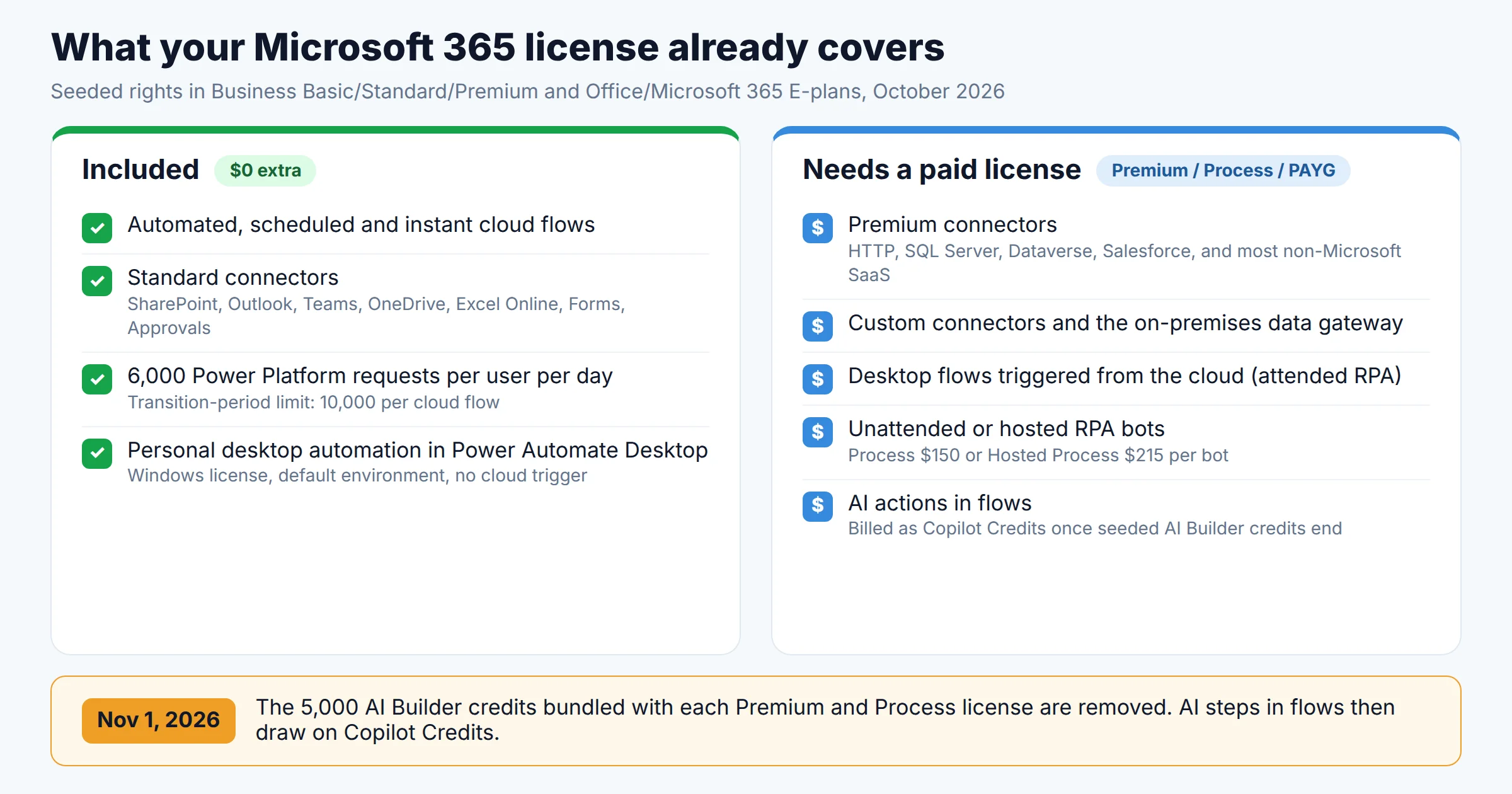The height and width of the screenshot is (794, 1512).
Task: Click the SharePoint, Outlook, Teams connector list text
Action: tap(376, 316)
